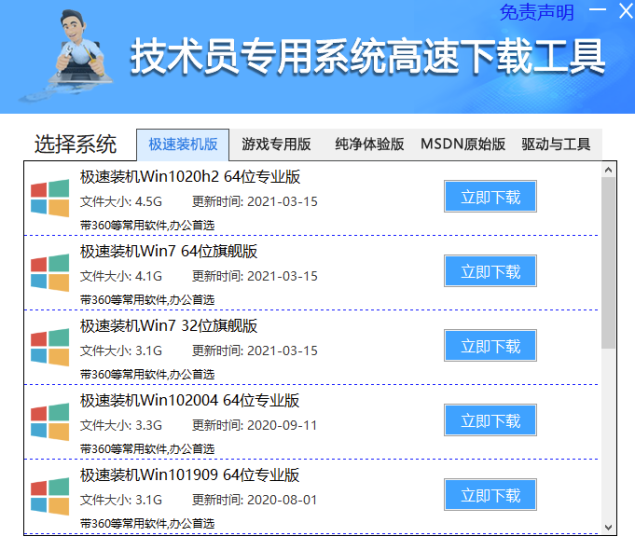Viewport: 635px width, 550px height.
Task: Click Windows logo icon for Win102004 64位专业版
Action: coord(50,422)
